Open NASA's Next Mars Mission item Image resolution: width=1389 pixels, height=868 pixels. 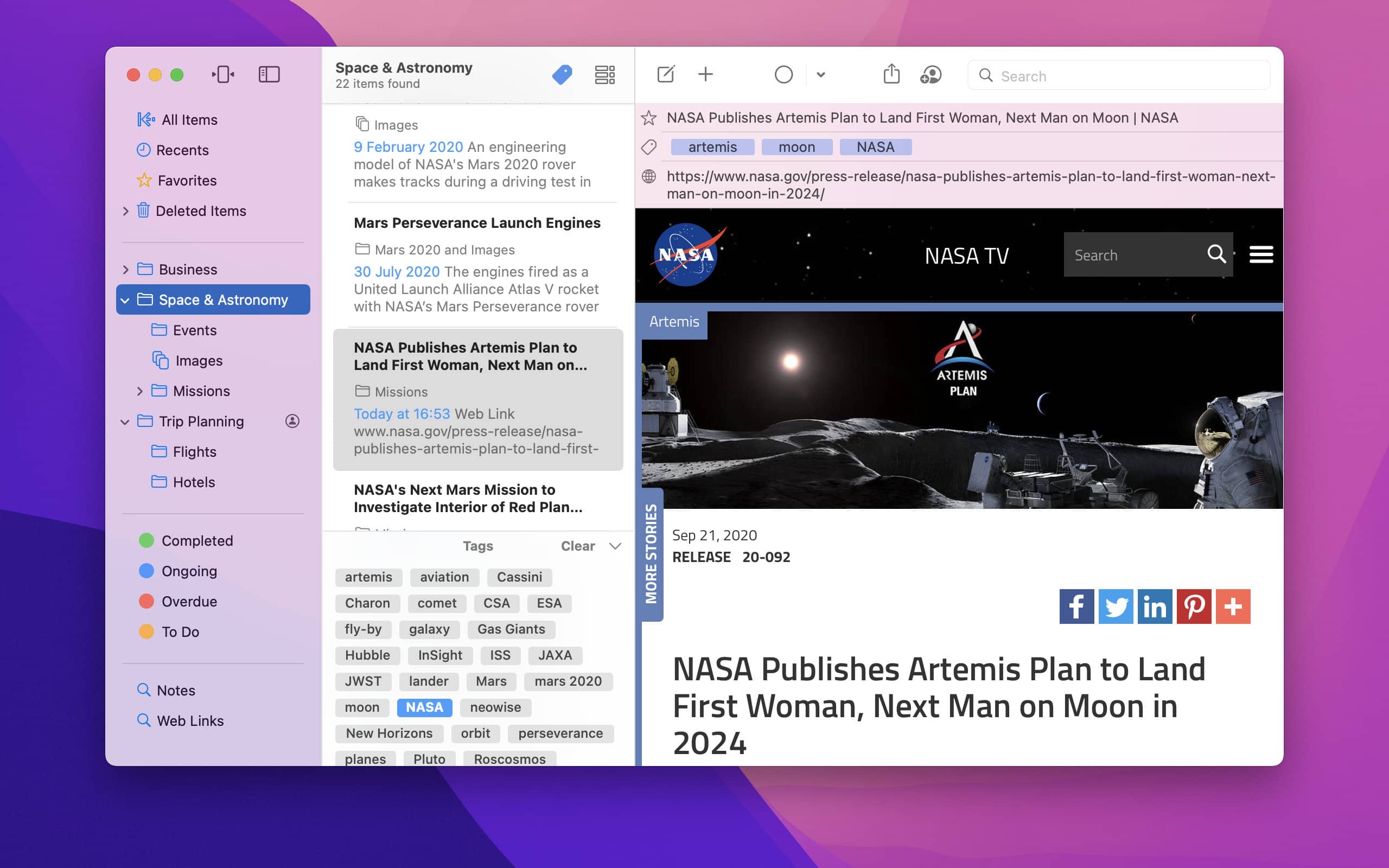click(477, 501)
